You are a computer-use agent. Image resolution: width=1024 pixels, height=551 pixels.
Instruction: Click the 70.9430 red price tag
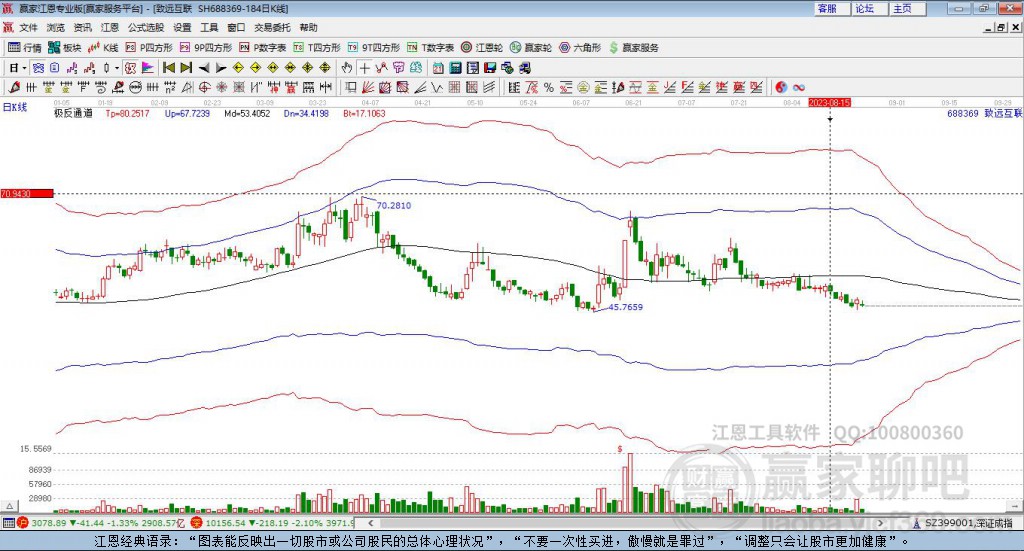coord(27,194)
